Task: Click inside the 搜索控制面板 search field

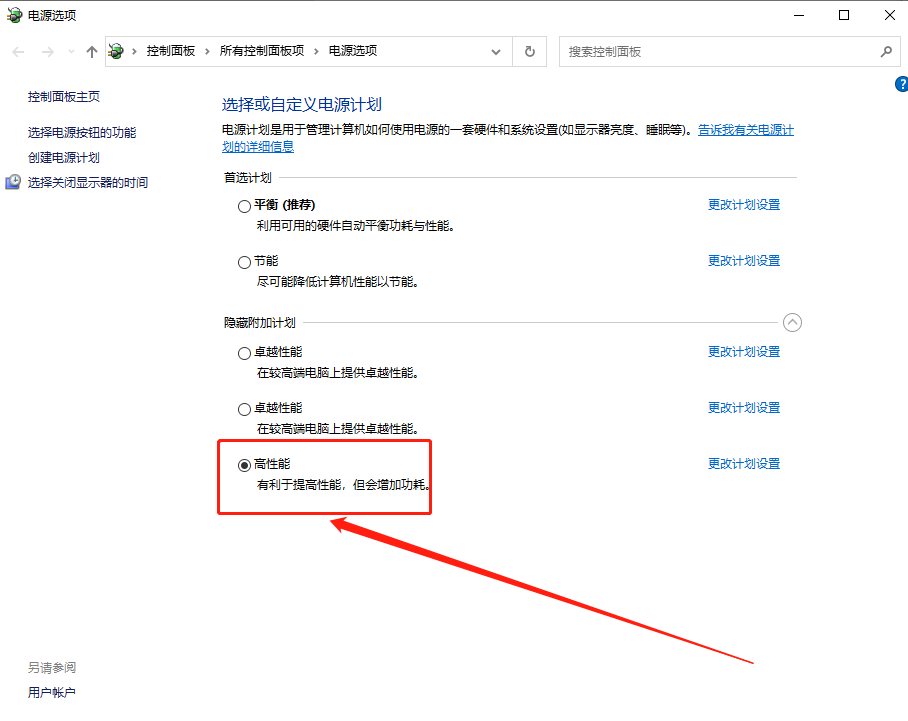Action: pyautogui.click(x=700, y=51)
